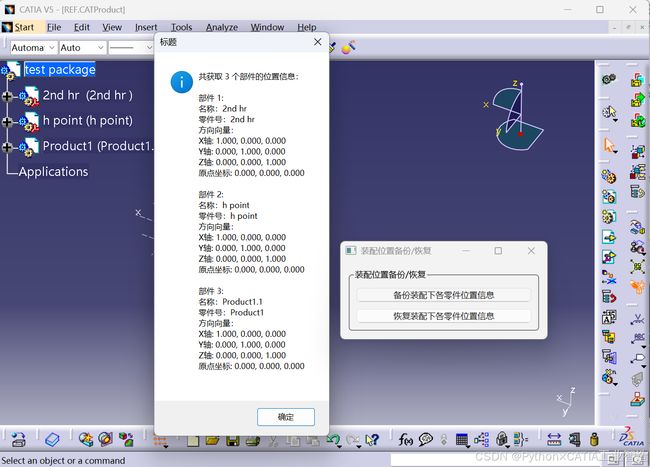The width and height of the screenshot is (650, 467).
Task: Expand the h point tree node
Action: (x=7, y=121)
